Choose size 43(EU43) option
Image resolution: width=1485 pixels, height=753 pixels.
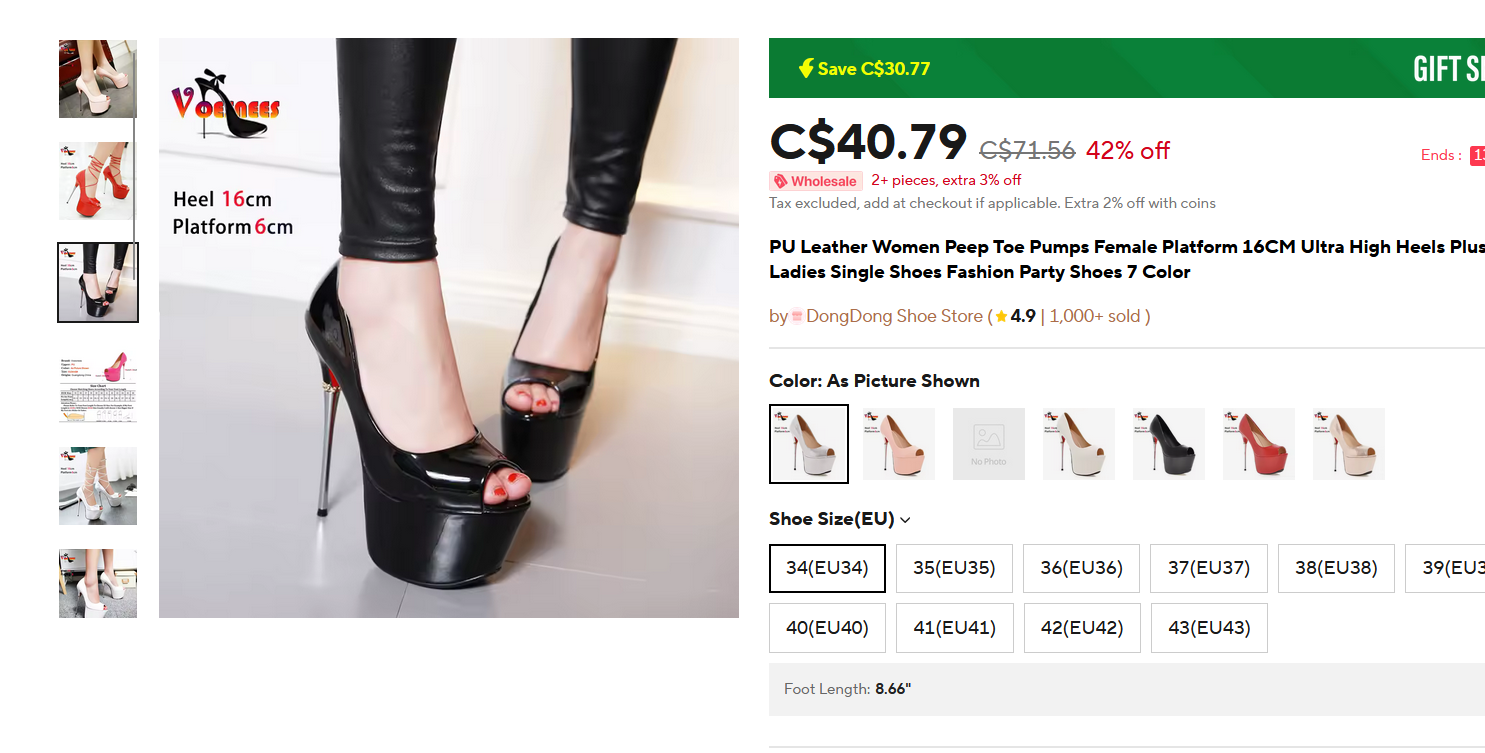(x=1209, y=628)
